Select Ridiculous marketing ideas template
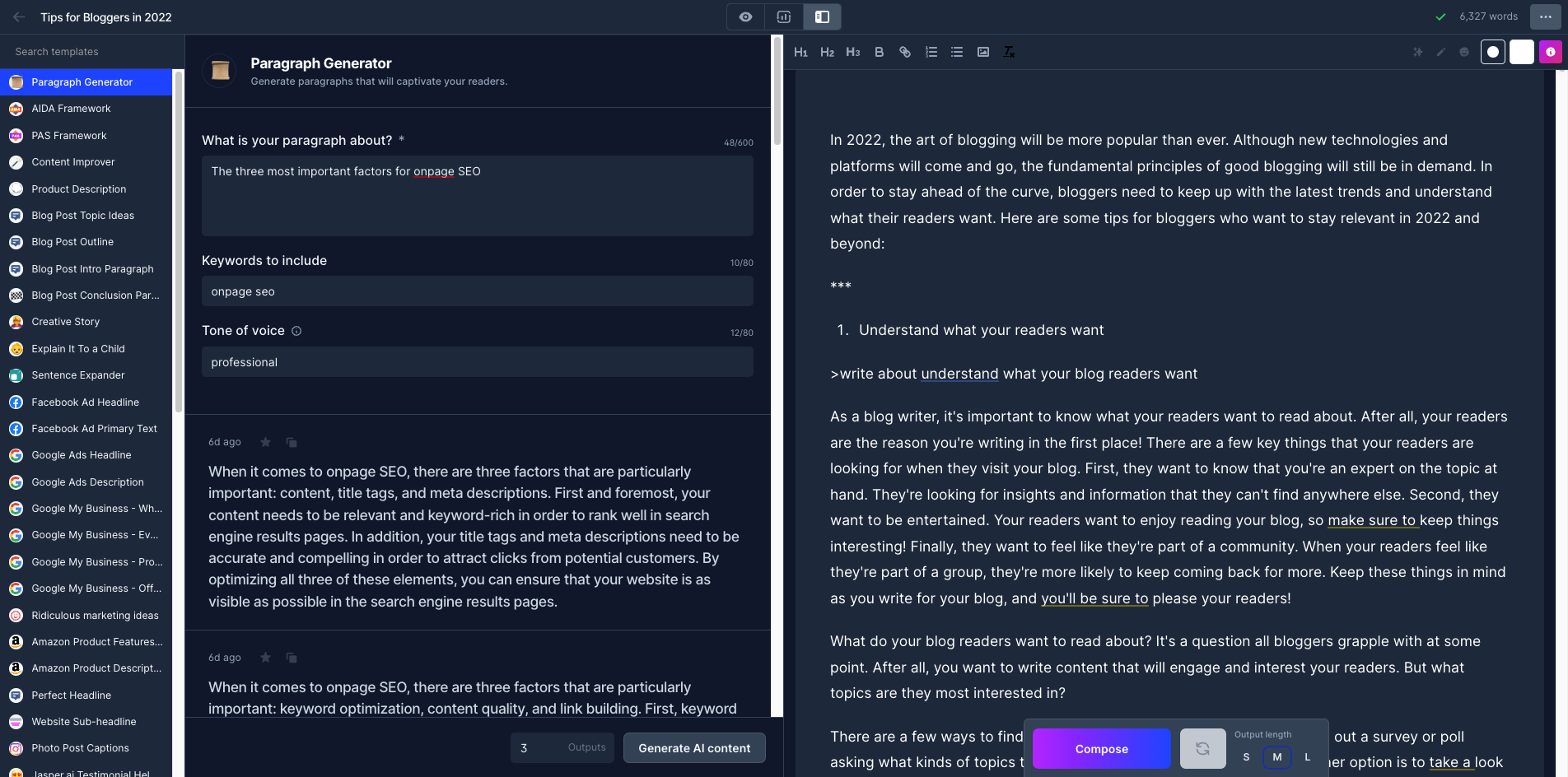The width and height of the screenshot is (1568, 777). (x=86, y=616)
